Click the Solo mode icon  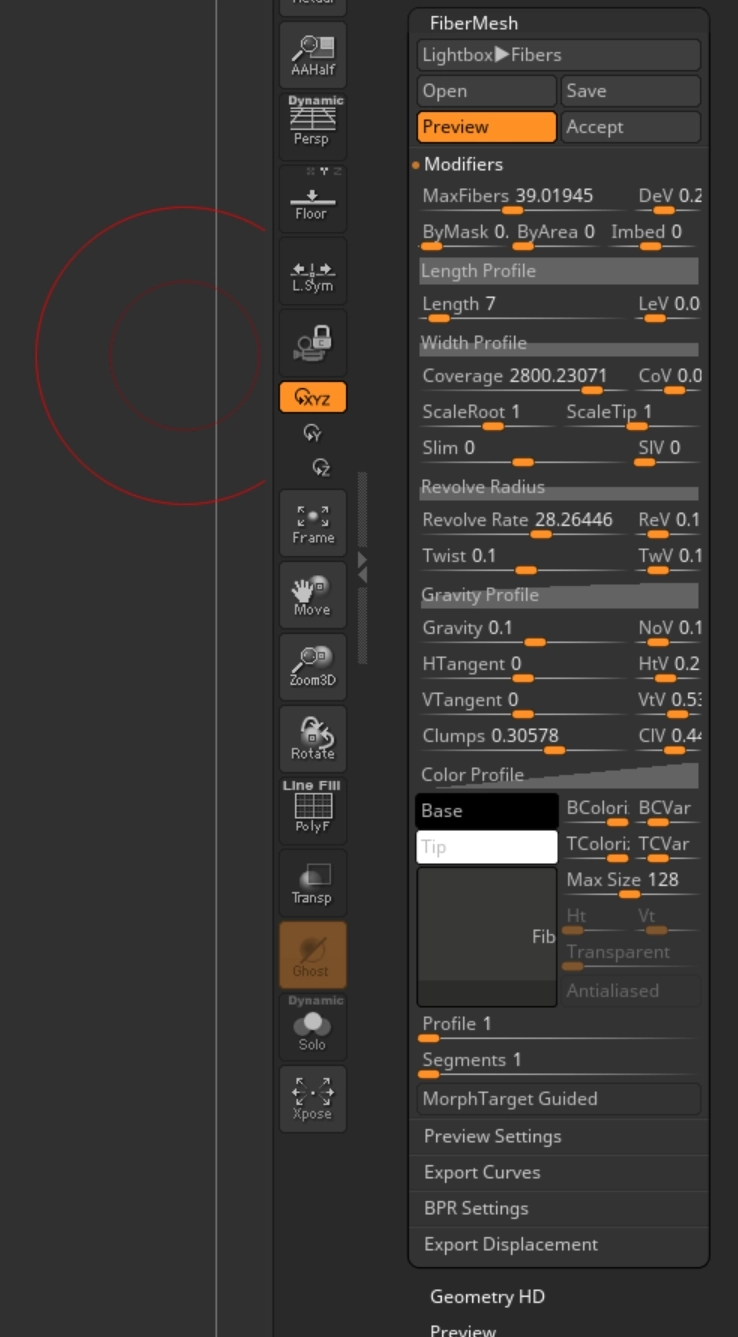tap(312, 1027)
